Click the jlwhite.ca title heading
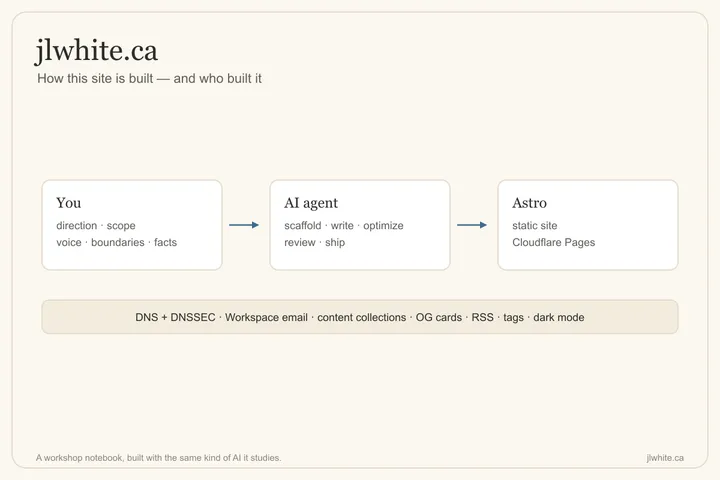Image resolution: width=720 pixels, height=480 pixels. 96,50
